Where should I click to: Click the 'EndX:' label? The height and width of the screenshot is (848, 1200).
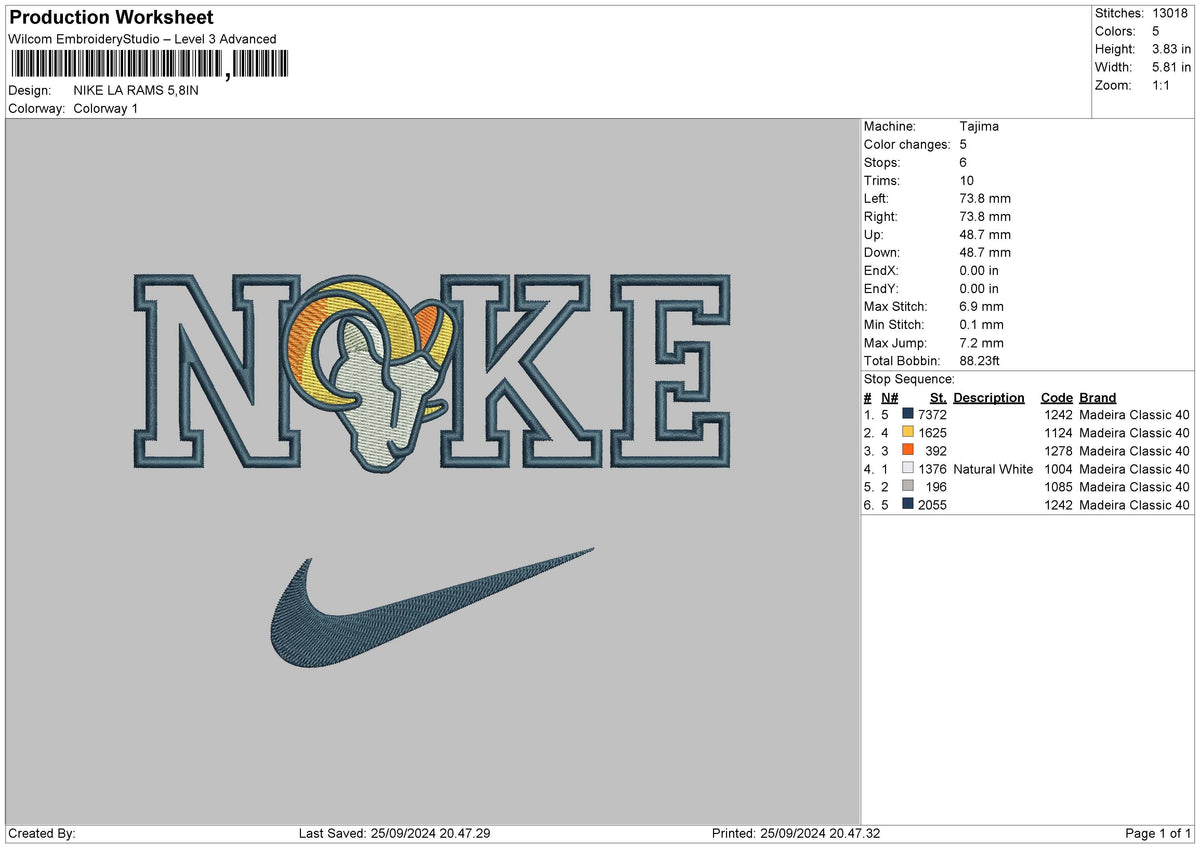tap(881, 270)
